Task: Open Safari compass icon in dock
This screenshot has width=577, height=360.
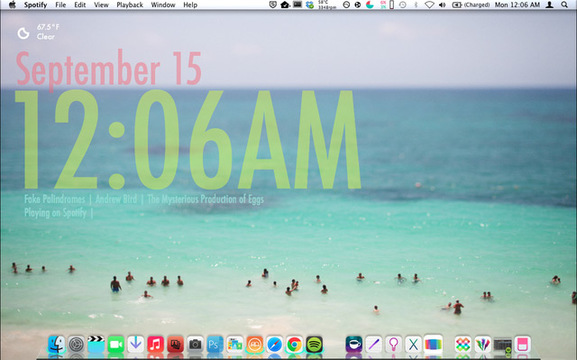Action: 275,345
